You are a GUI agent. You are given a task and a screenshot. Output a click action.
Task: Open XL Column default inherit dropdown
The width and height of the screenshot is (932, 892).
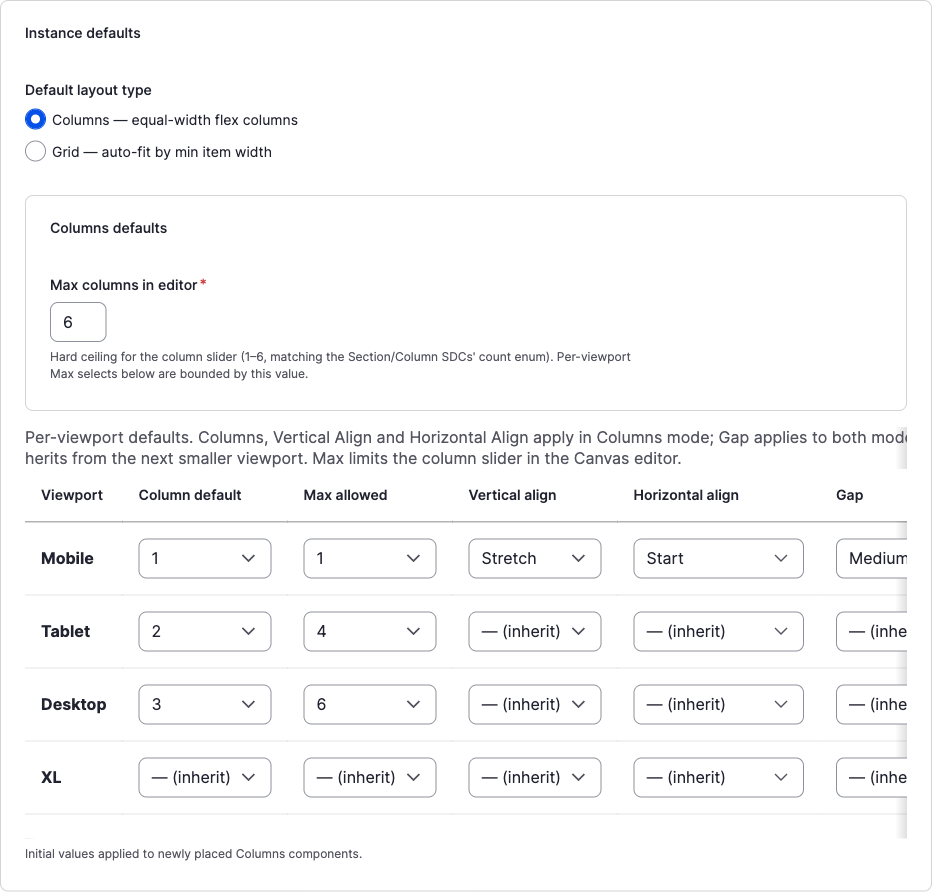(205, 777)
